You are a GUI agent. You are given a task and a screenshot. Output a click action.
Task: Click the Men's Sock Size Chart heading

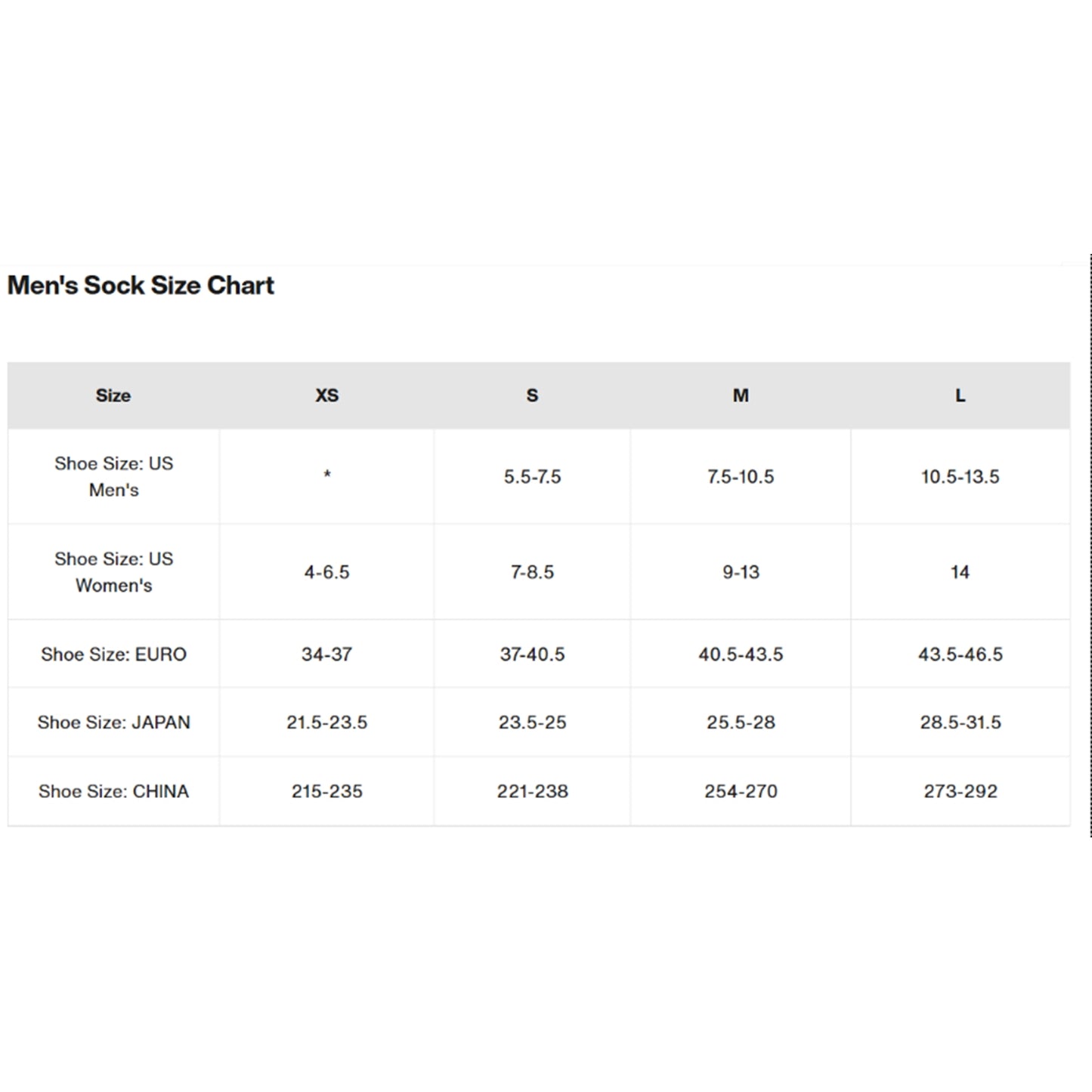click(141, 286)
